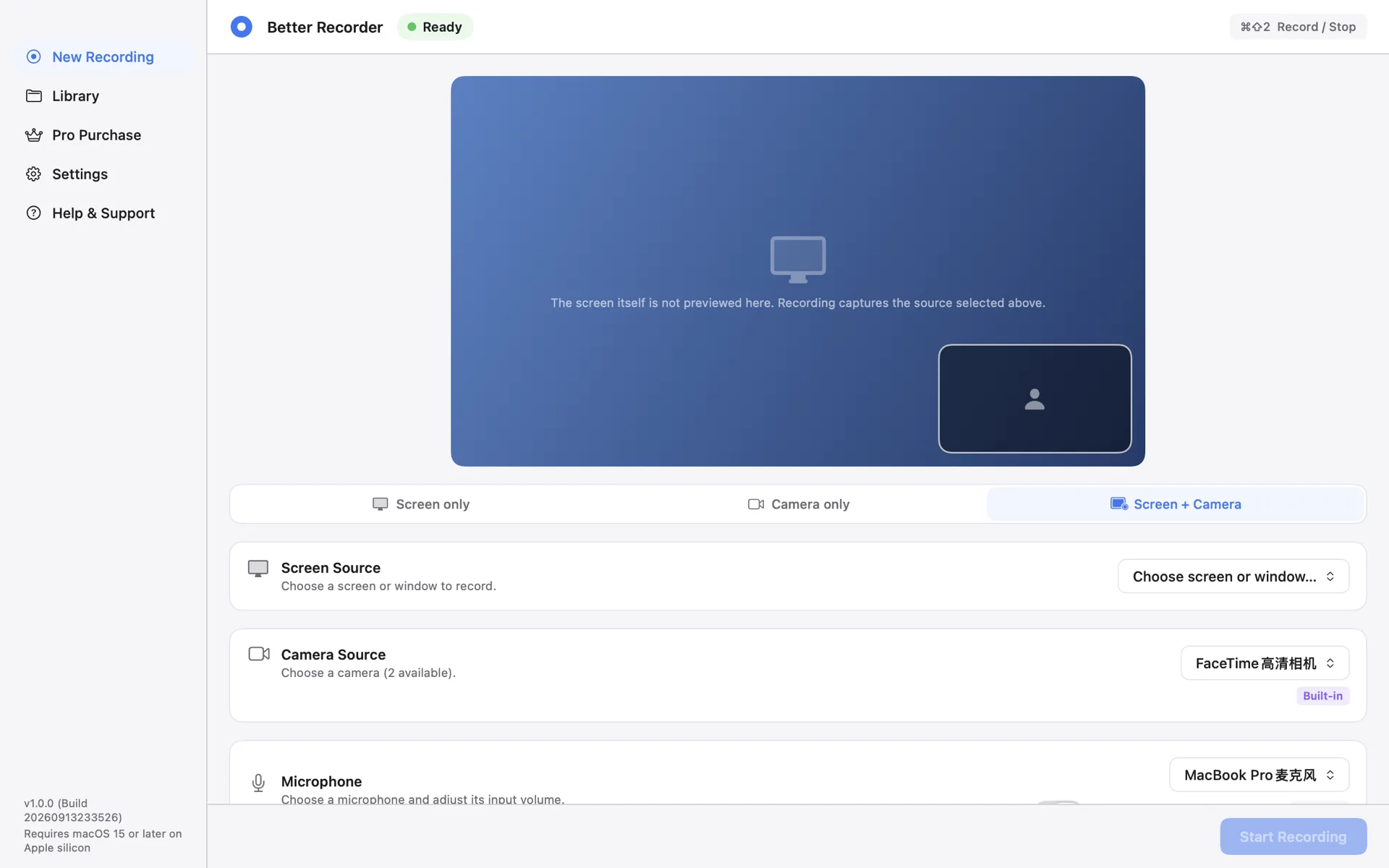Open the New Recording section
The image size is (1389, 868).
click(x=103, y=56)
